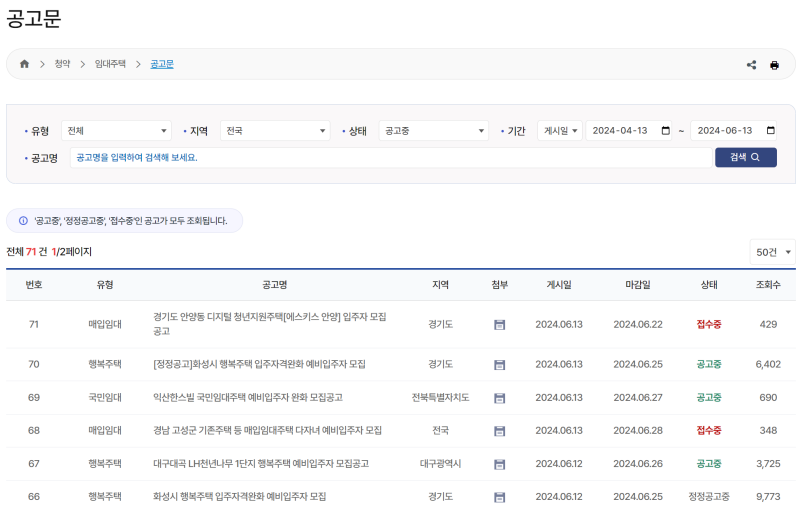Open the 상태 dropdown set to 공고중
This screenshot has width=800, height=509.
tap(434, 131)
